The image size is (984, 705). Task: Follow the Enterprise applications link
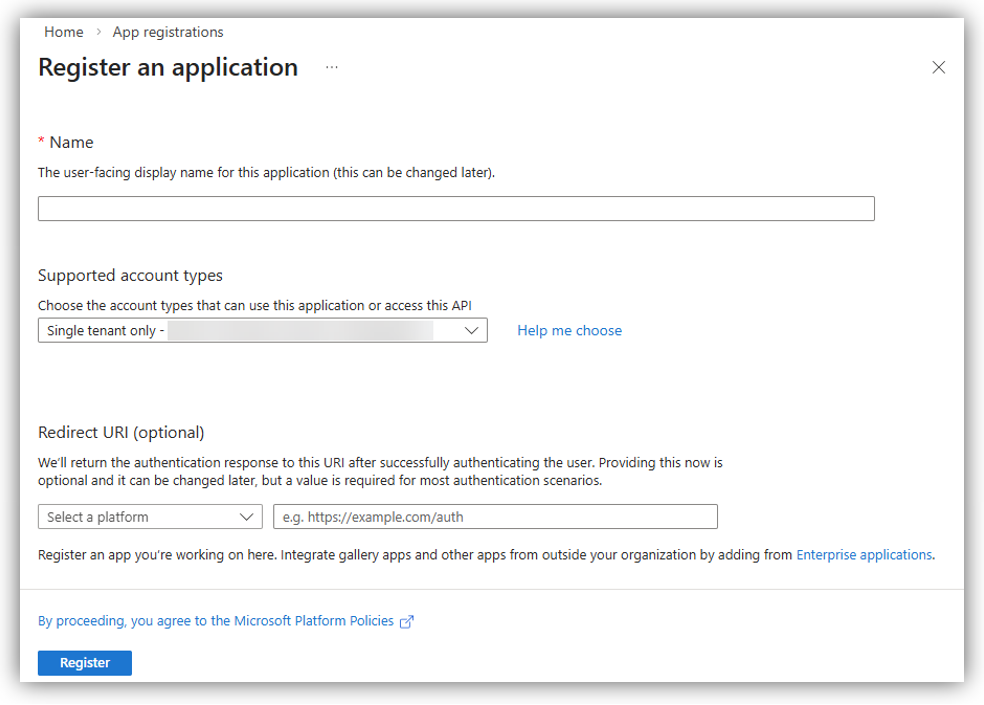[864, 555]
